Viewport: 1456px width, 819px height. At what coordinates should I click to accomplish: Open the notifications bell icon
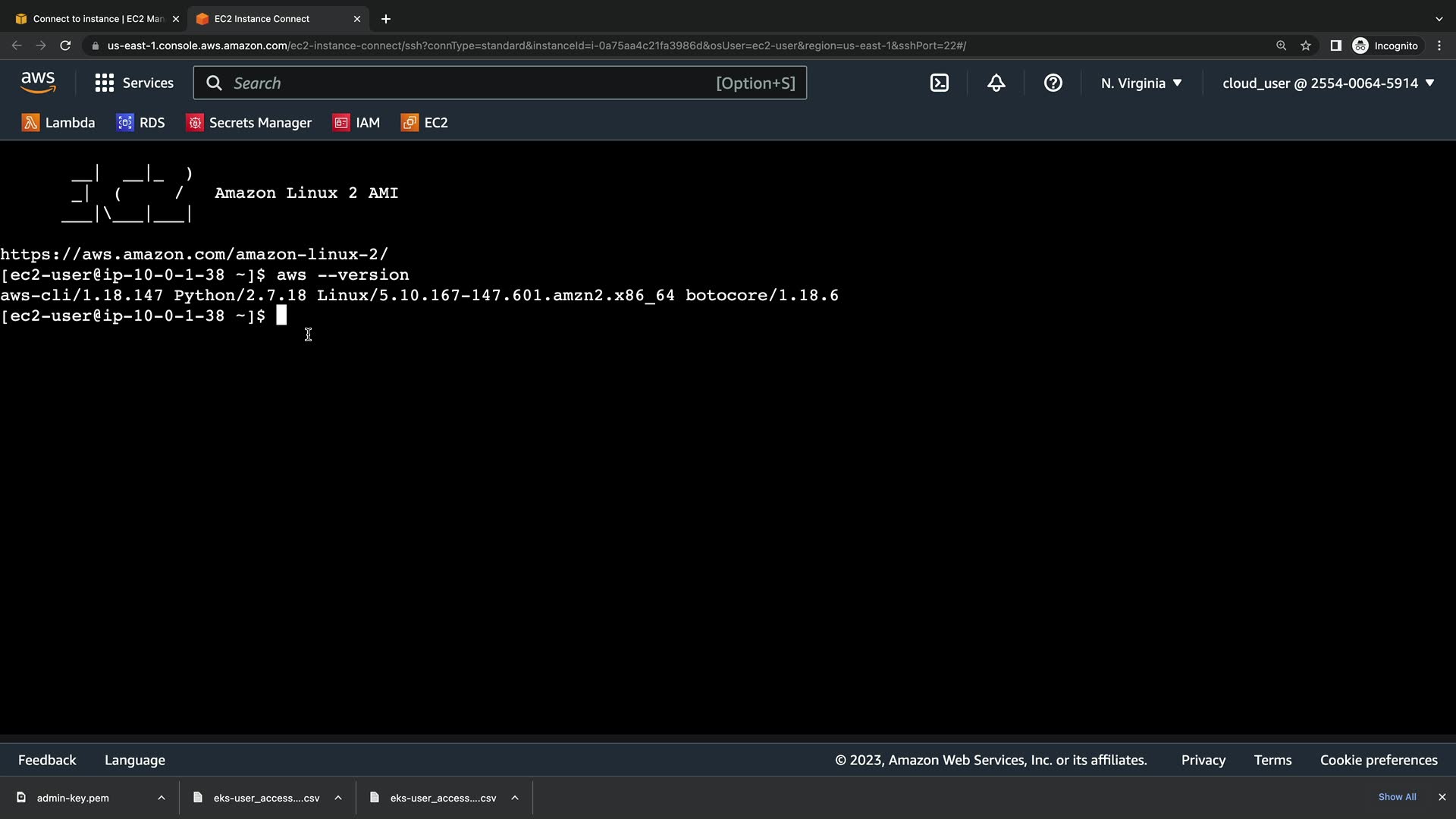pos(996,83)
